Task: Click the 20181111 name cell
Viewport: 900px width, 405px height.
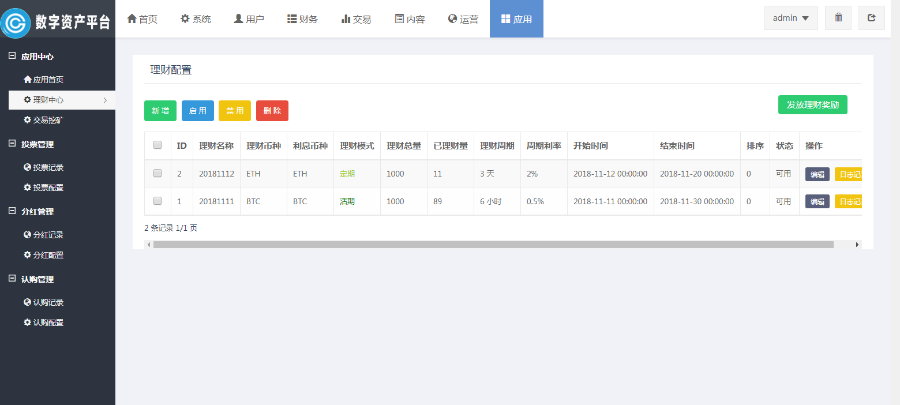Action: coord(216,201)
